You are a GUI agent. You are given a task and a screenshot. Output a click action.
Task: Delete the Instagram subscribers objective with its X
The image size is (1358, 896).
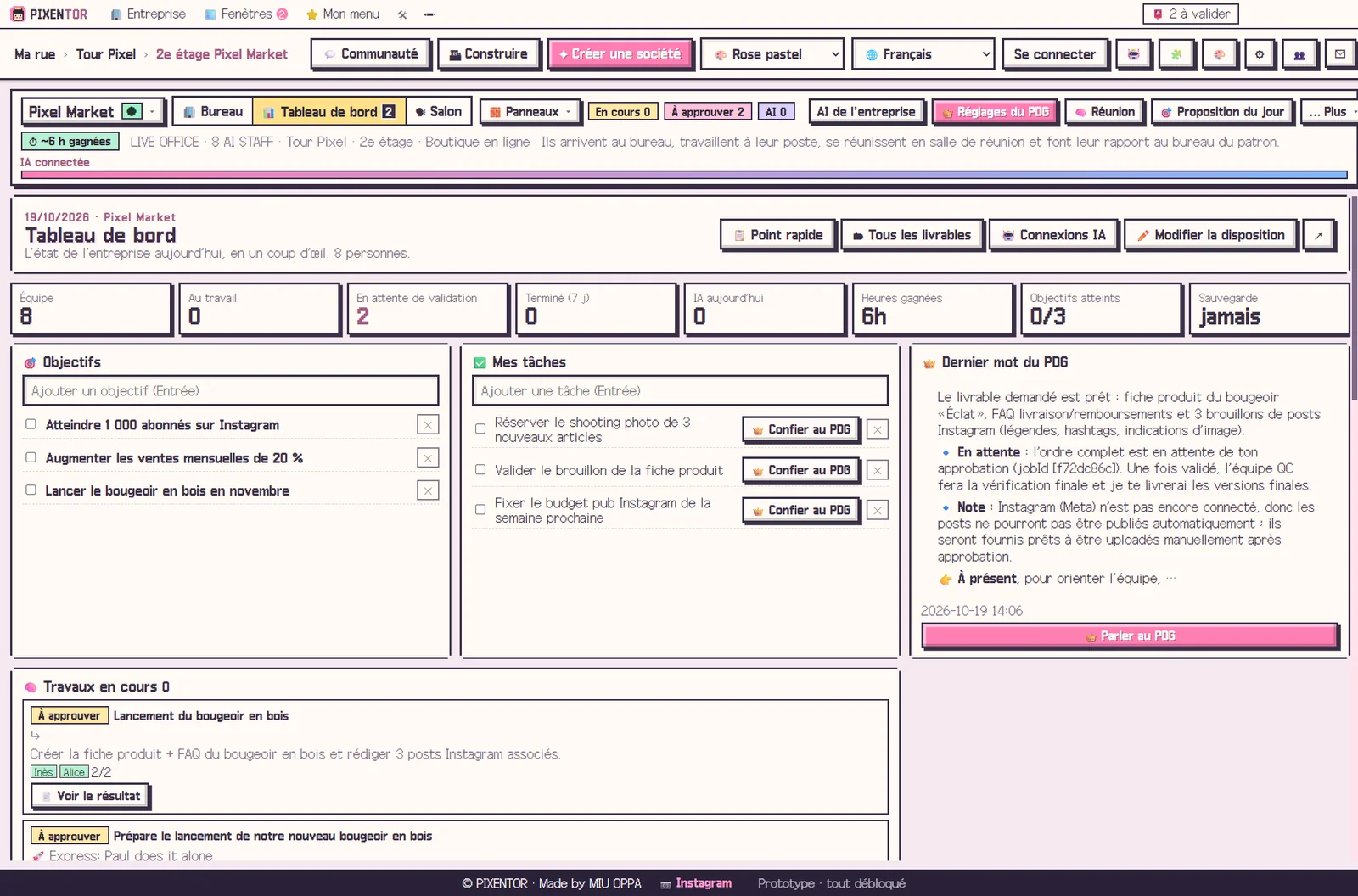[428, 425]
